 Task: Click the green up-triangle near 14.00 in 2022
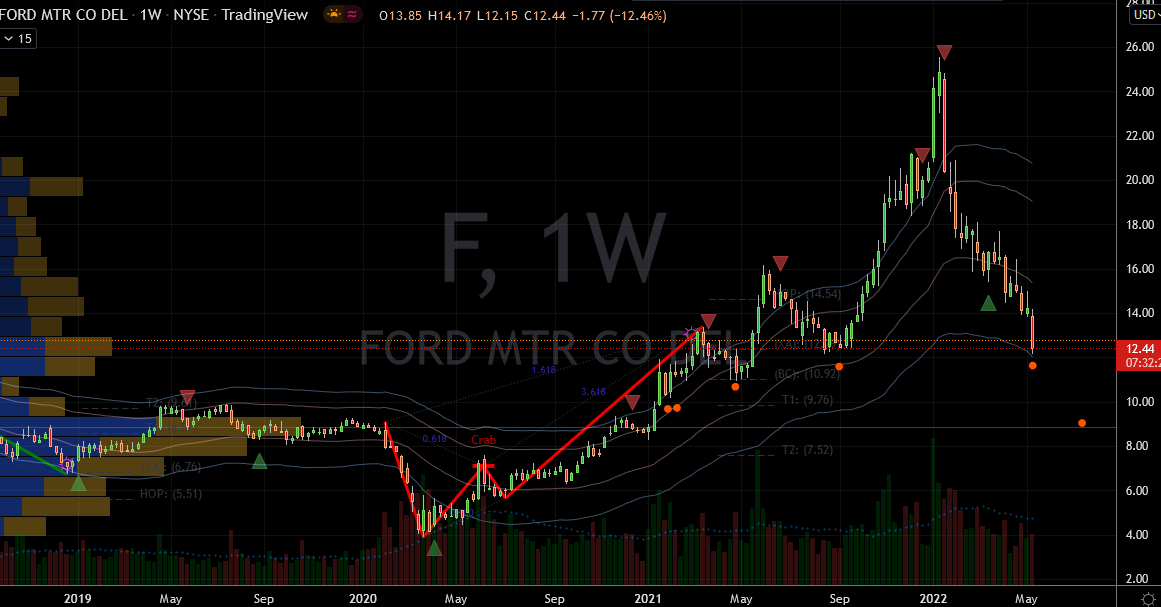click(988, 303)
